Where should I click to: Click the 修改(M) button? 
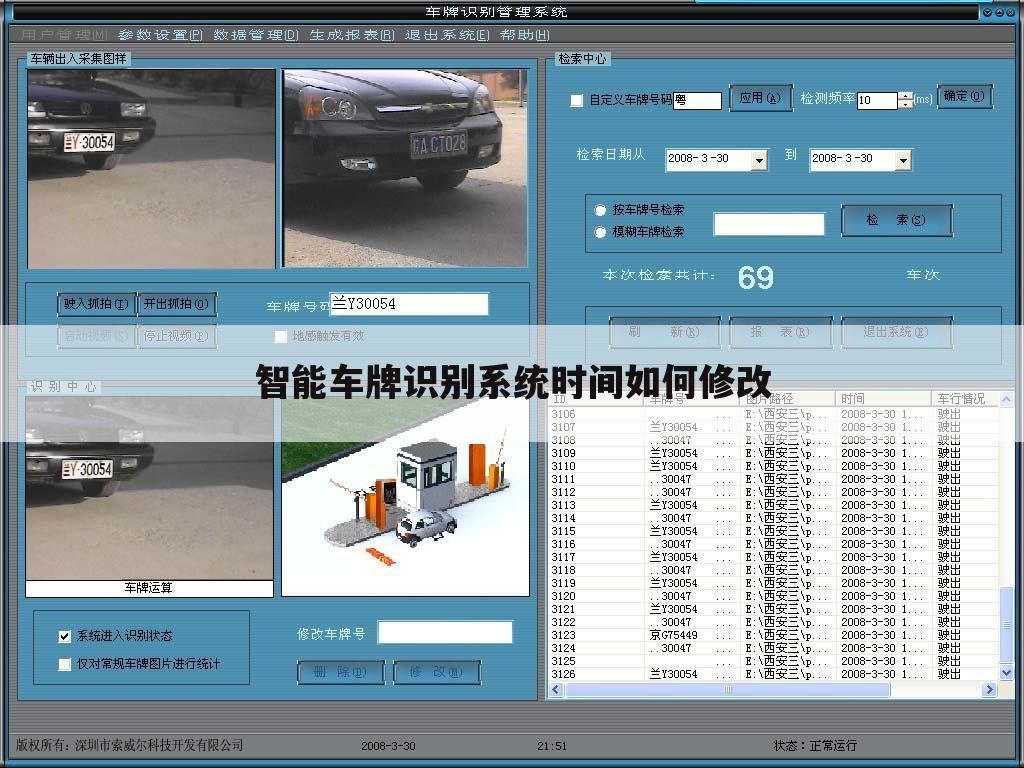437,672
